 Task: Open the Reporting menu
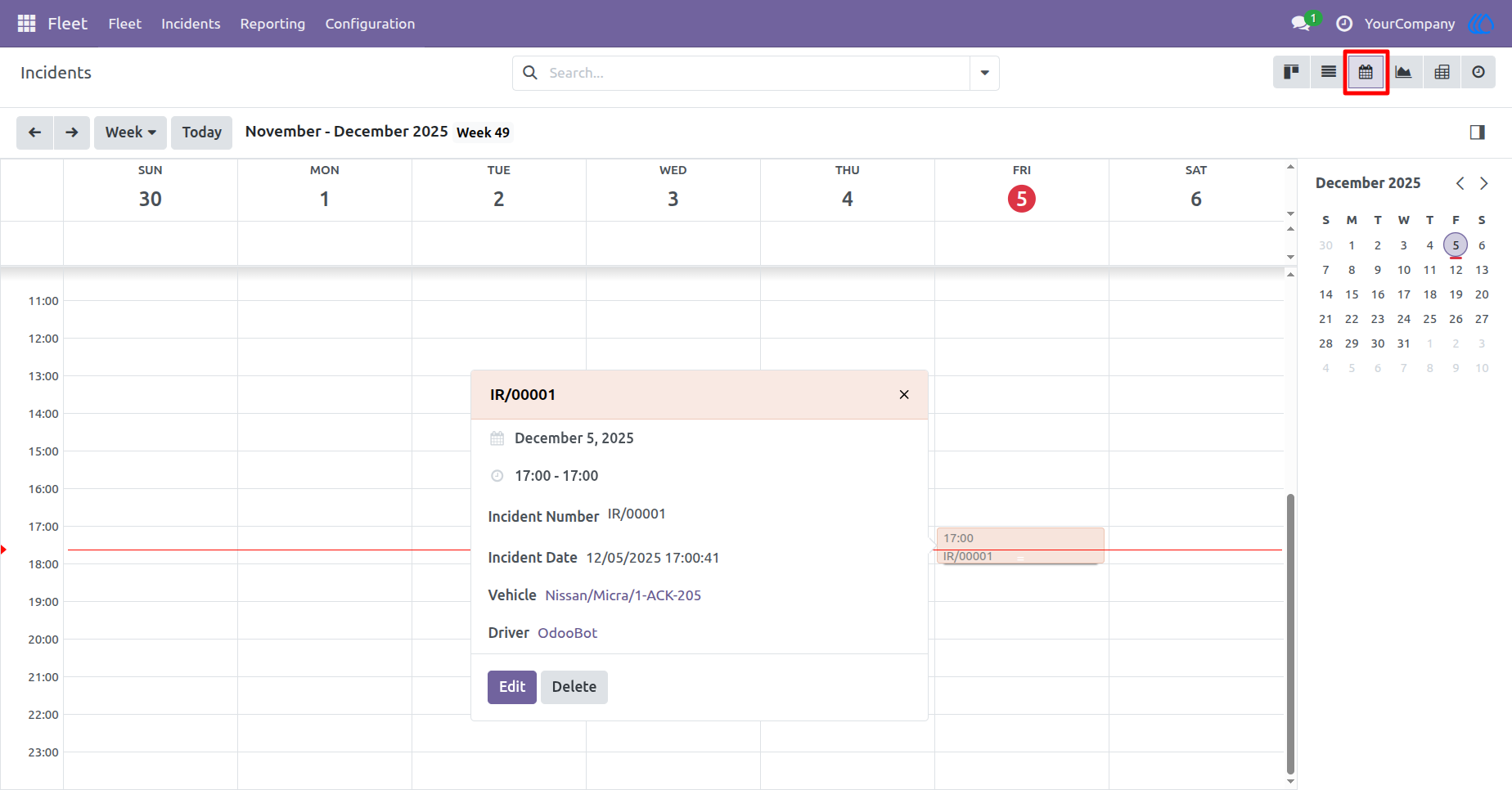[272, 24]
